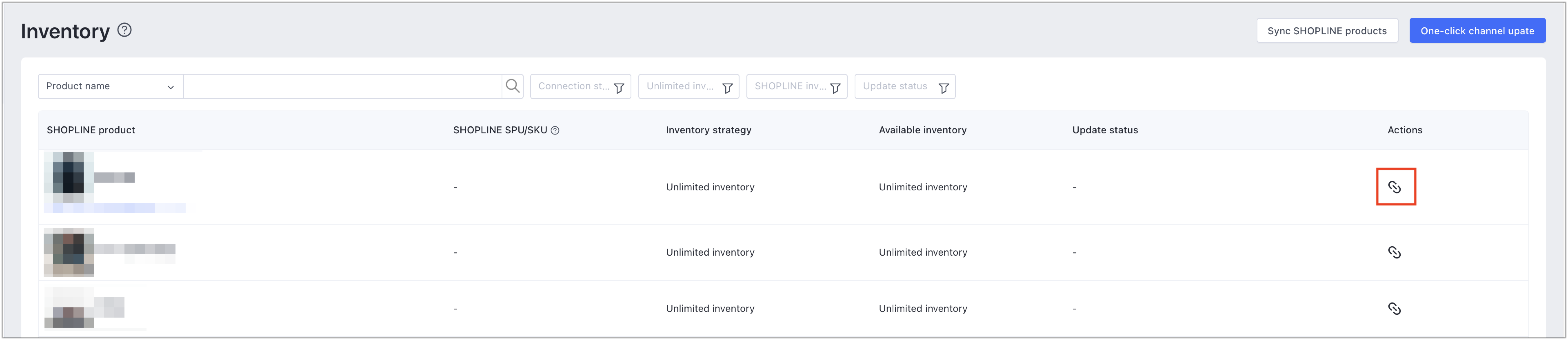This screenshot has height=340, width=1568.
Task: Click the Inventory strategy column header
Action: click(x=708, y=130)
